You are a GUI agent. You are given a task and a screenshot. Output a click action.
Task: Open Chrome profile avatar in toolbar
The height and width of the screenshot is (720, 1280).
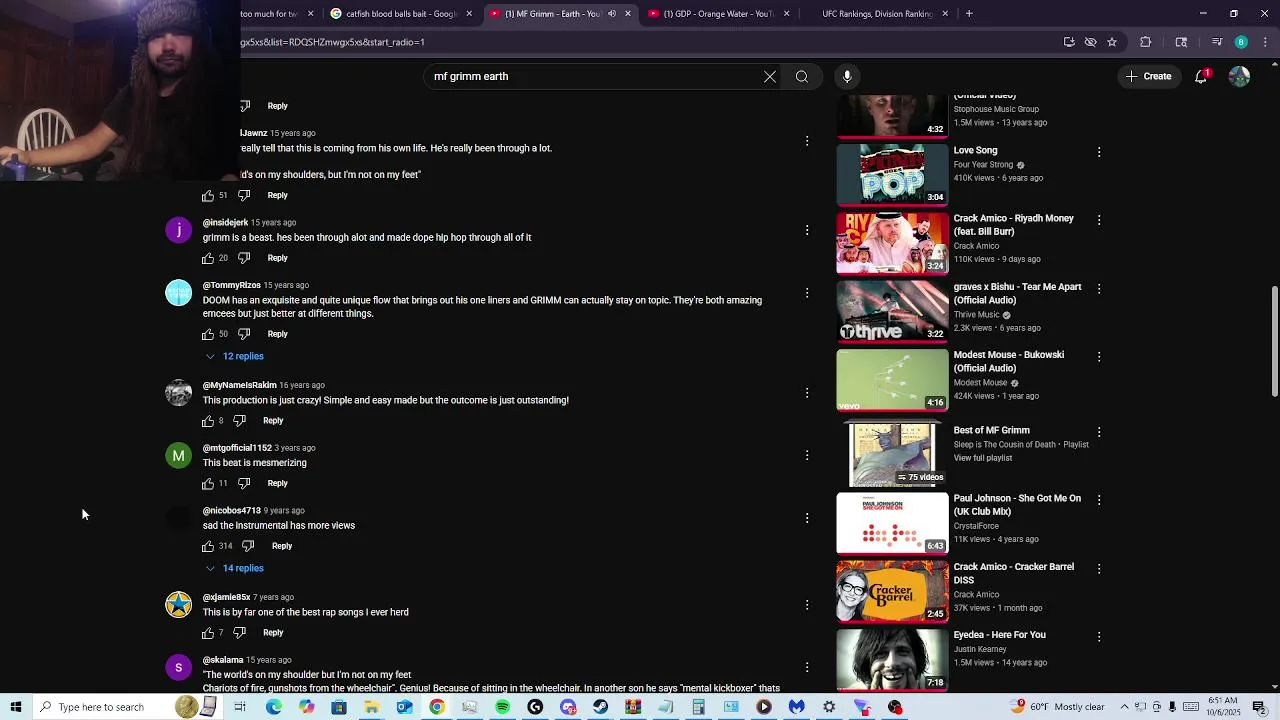(x=1241, y=42)
